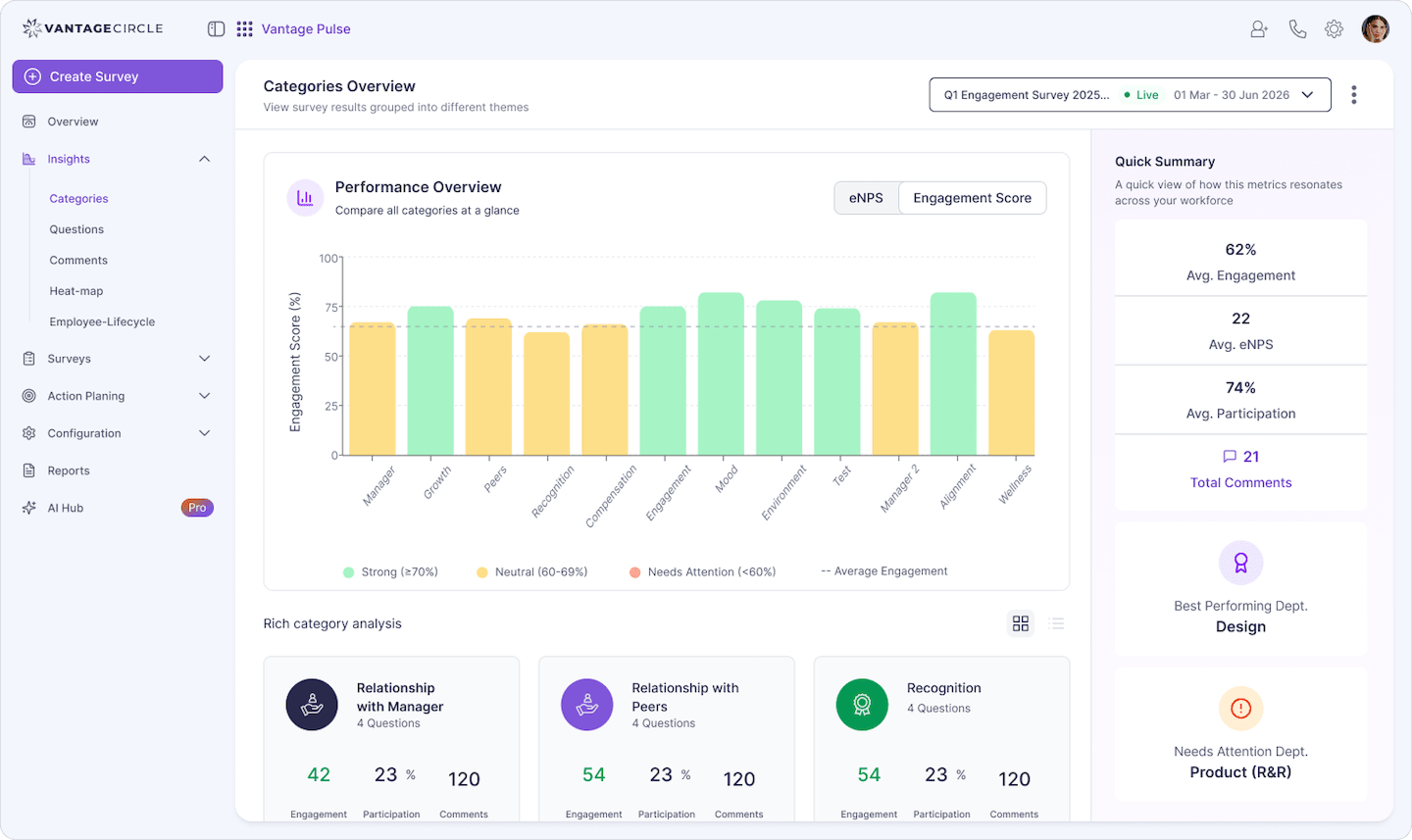Viewport: 1412px width, 840px height.
Task: Select Questions under Insights
Action: (76, 228)
